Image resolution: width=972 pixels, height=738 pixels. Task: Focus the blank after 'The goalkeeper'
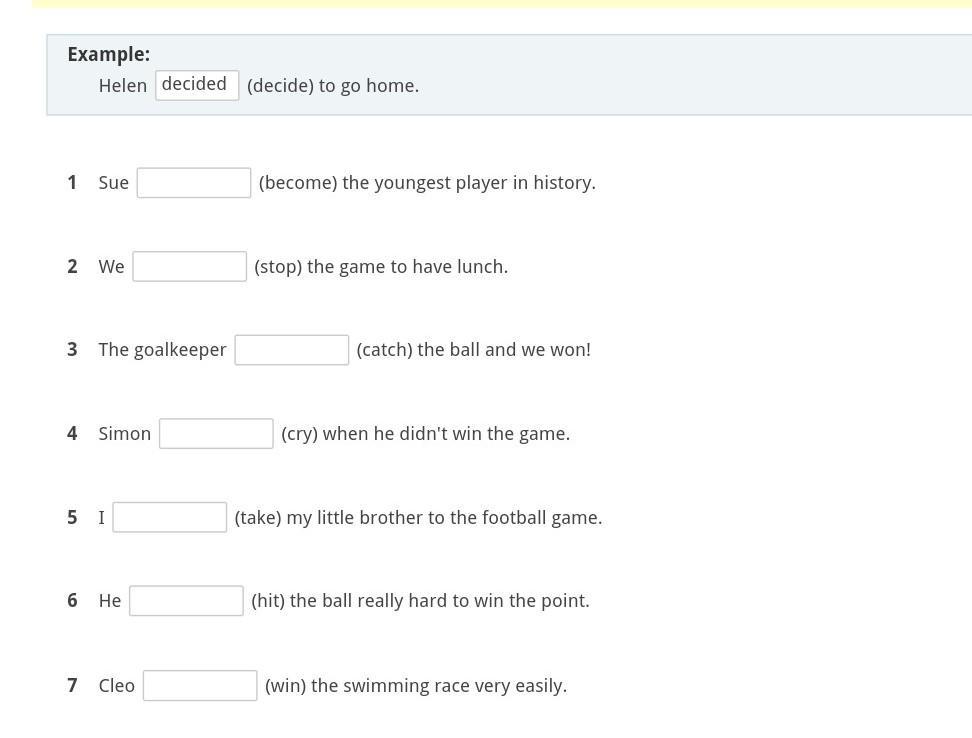(x=291, y=350)
